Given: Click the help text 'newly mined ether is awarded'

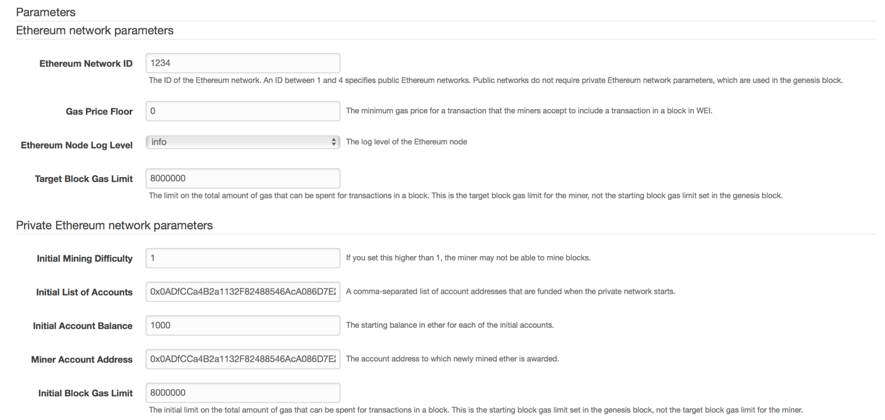Looking at the screenshot, I should [x=452, y=358].
